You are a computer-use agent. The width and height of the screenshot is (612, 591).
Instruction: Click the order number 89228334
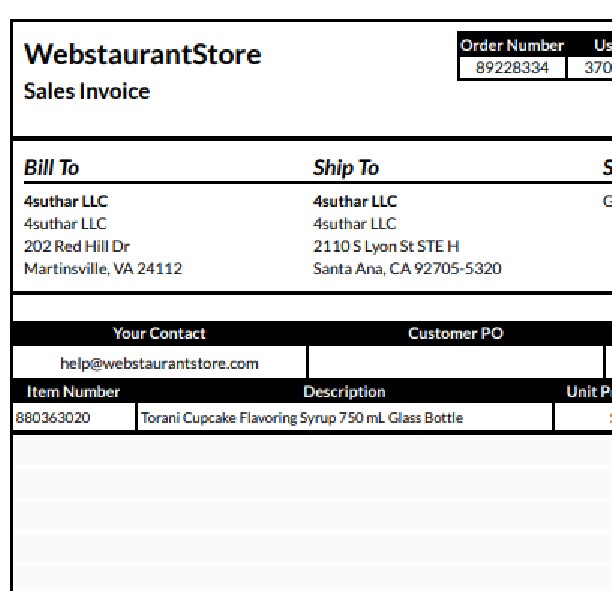point(512,68)
